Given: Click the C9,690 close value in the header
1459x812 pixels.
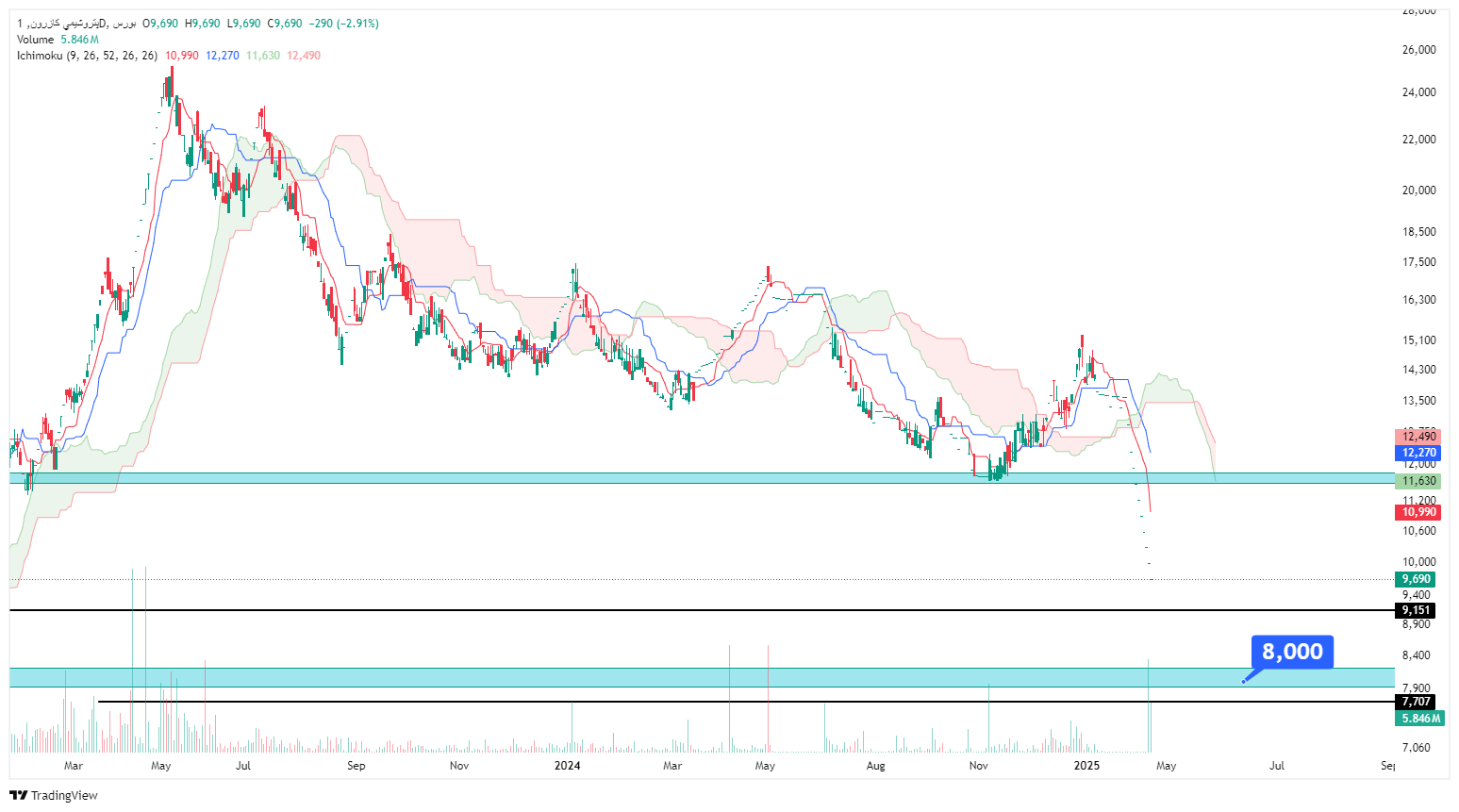Looking at the screenshot, I should coord(285,24).
